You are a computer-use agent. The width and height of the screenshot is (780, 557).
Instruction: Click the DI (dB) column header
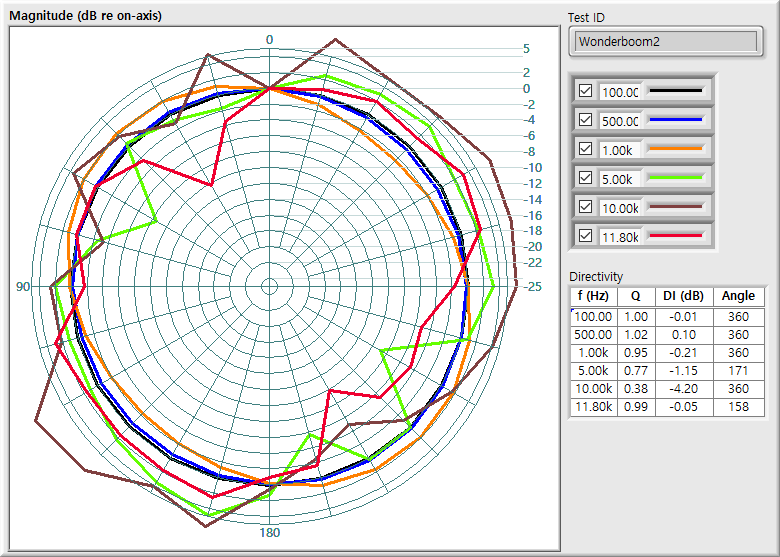click(x=683, y=296)
